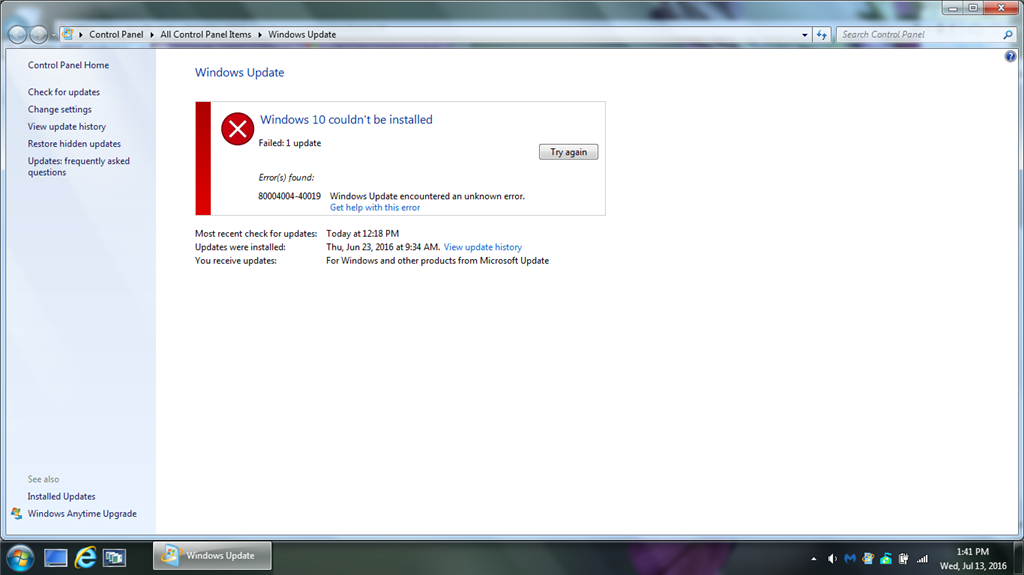Open the Malwarebytes tray icon
The image size is (1024, 575).
pos(850,559)
